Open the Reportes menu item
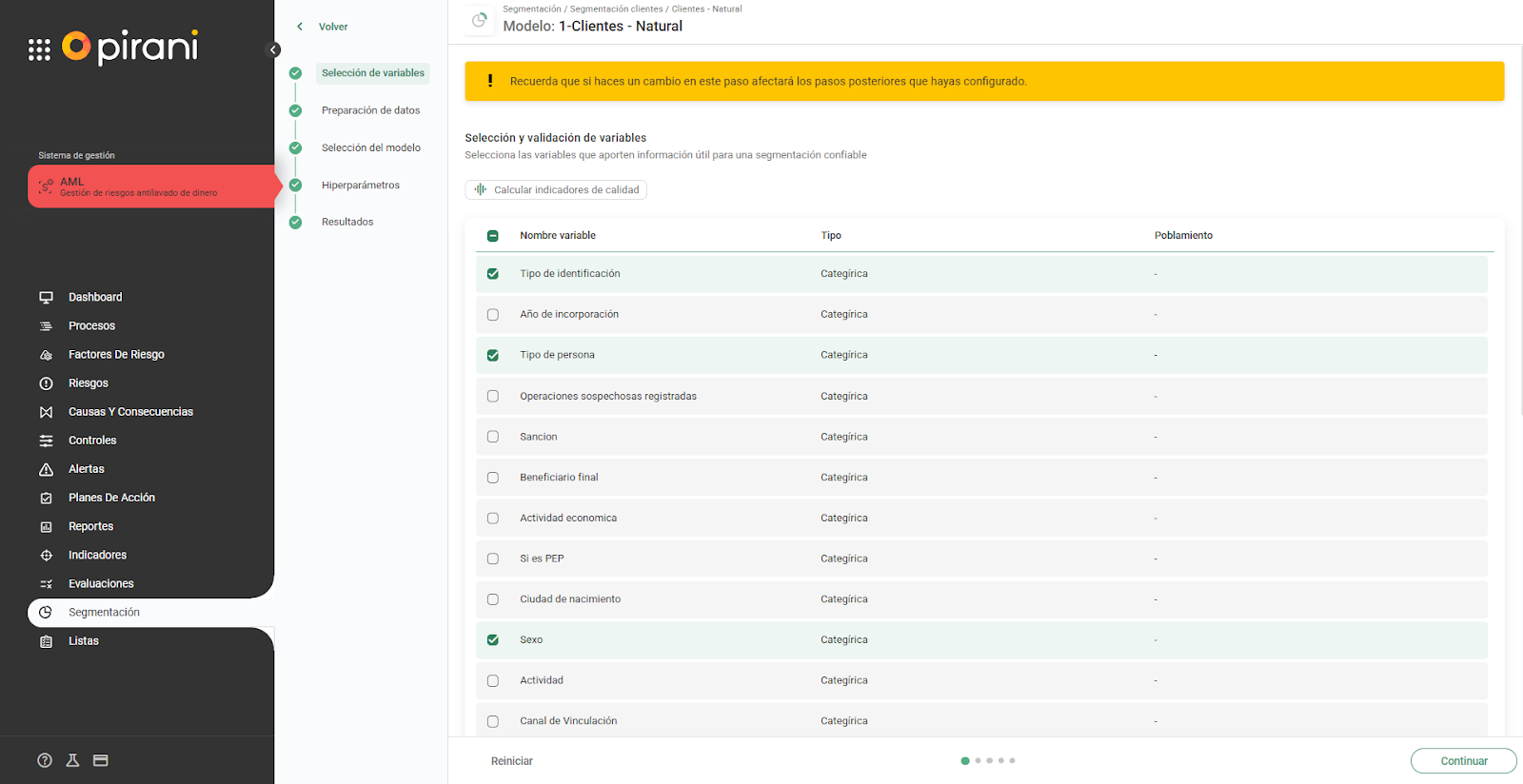The image size is (1523, 784). coord(90,526)
